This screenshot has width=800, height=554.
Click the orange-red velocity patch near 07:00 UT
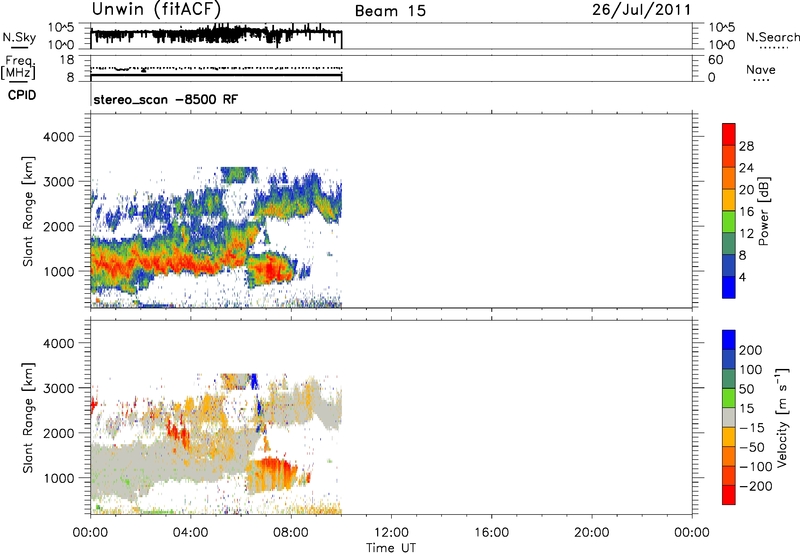coord(273,472)
